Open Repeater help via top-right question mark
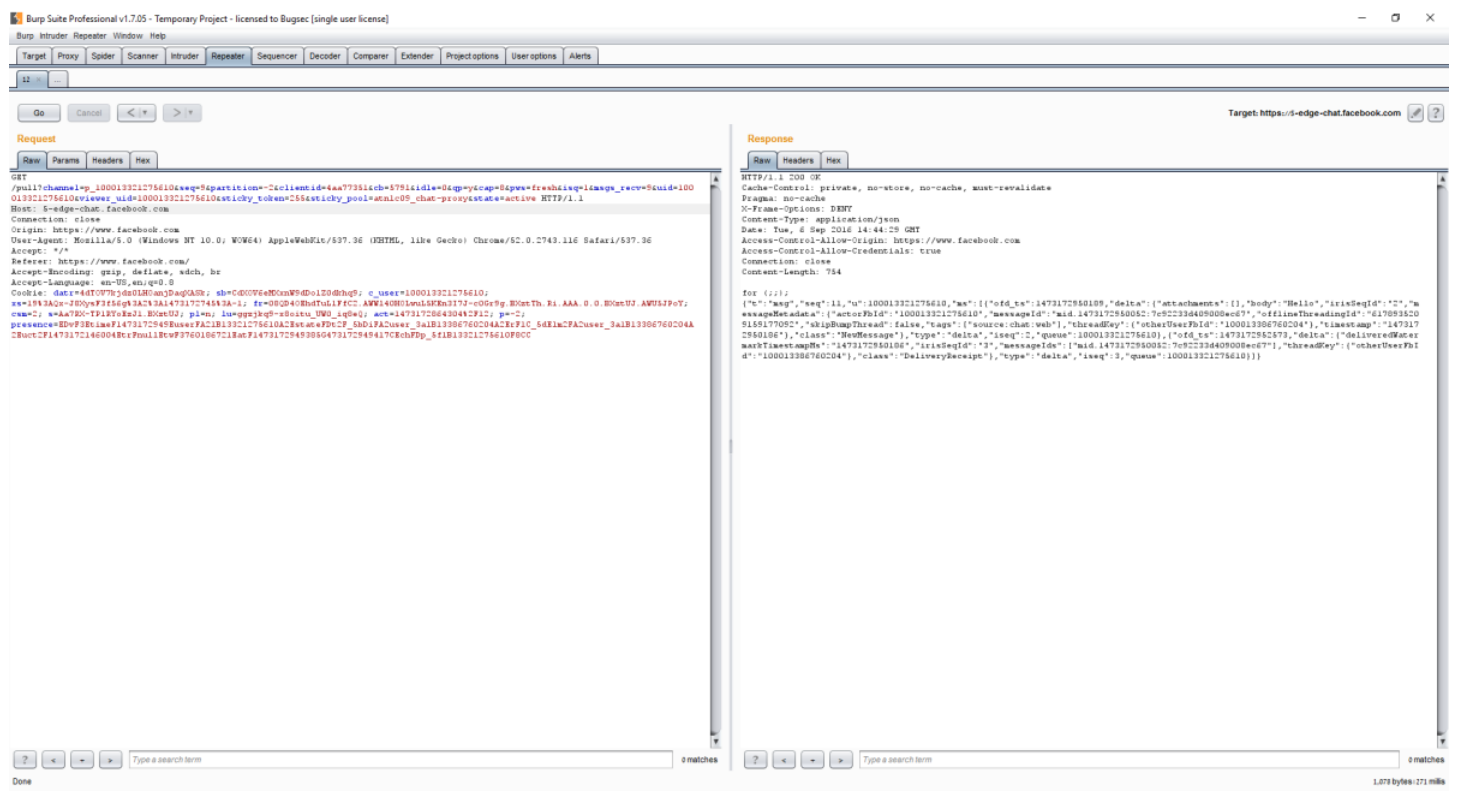This screenshot has width=1458, height=797. point(1436,113)
